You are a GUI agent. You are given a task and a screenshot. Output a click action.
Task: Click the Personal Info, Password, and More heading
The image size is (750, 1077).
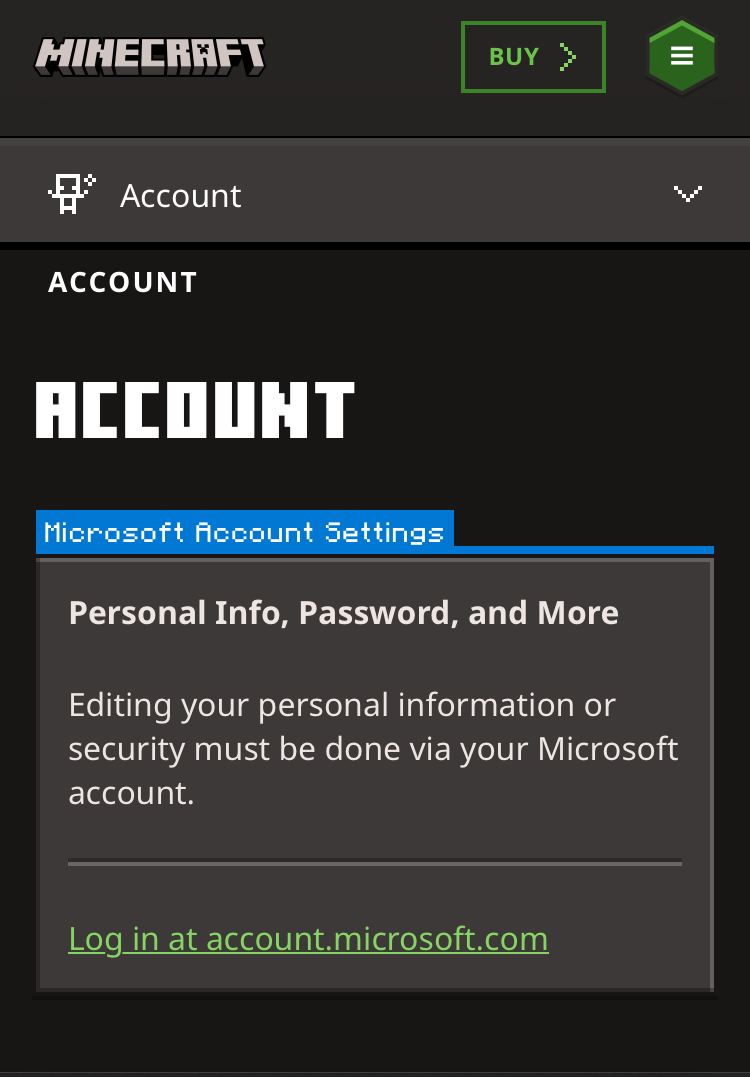343,613
